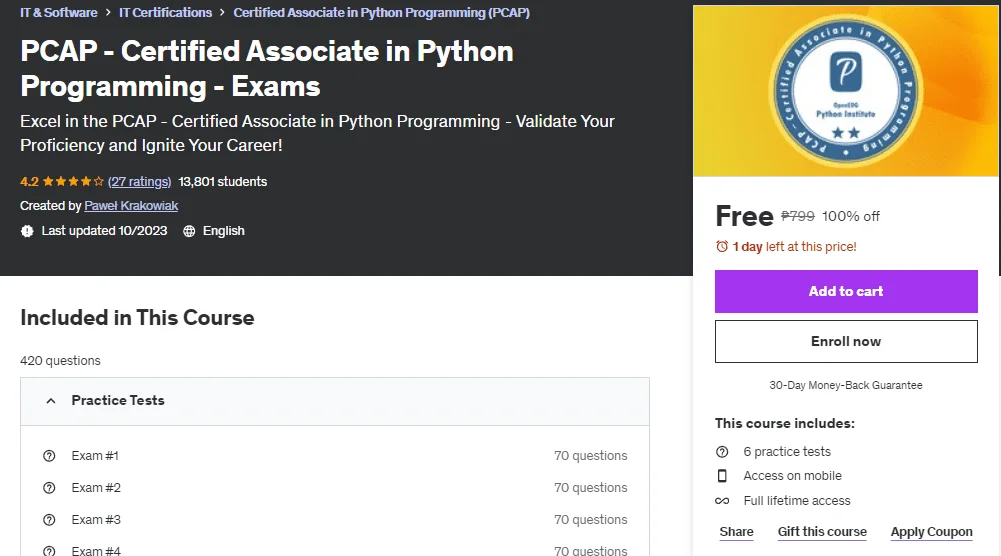Screen dimensions: 1001x556
Task: Click the 6 practice tests text
Action: coord(787,452)
